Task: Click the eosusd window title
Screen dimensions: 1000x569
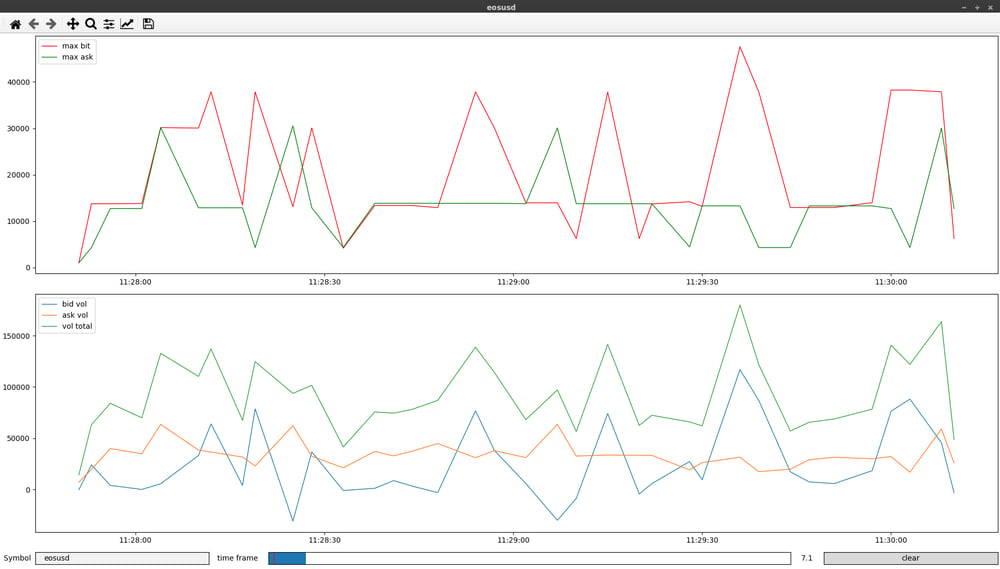Action: [x=501, y=7]
